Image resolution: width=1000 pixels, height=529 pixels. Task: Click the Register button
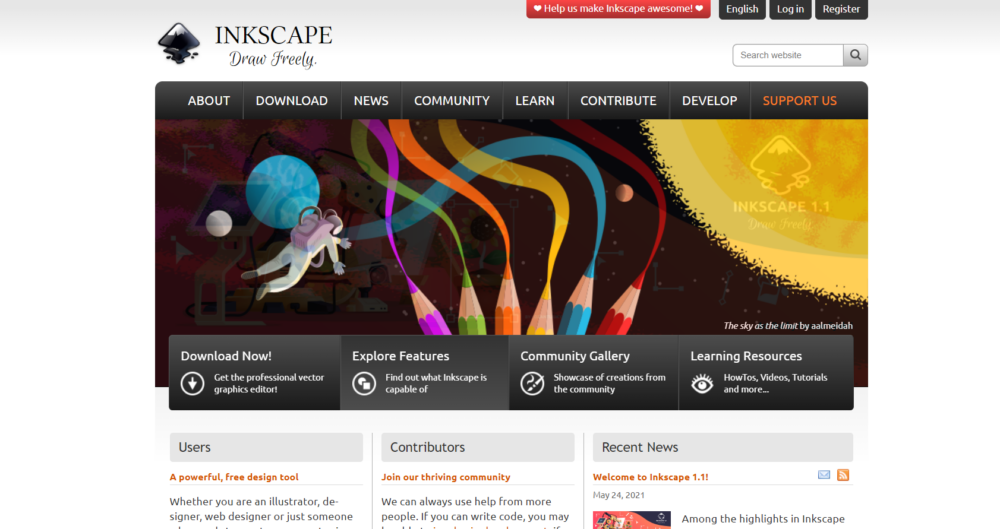click(841, 9)
